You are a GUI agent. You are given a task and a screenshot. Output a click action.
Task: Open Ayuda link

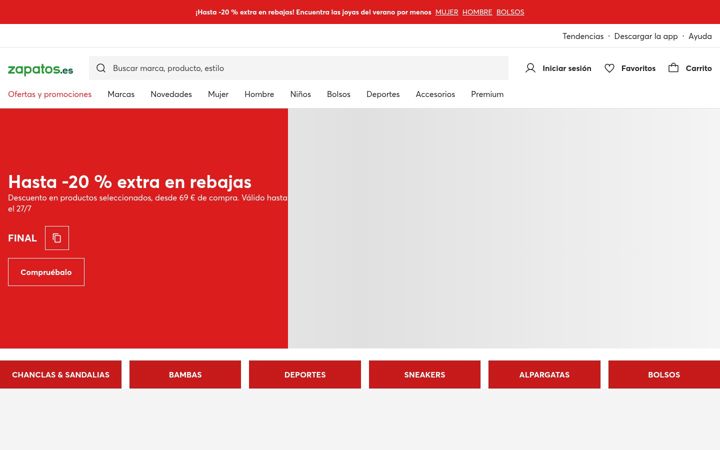[x=700, y=36]
